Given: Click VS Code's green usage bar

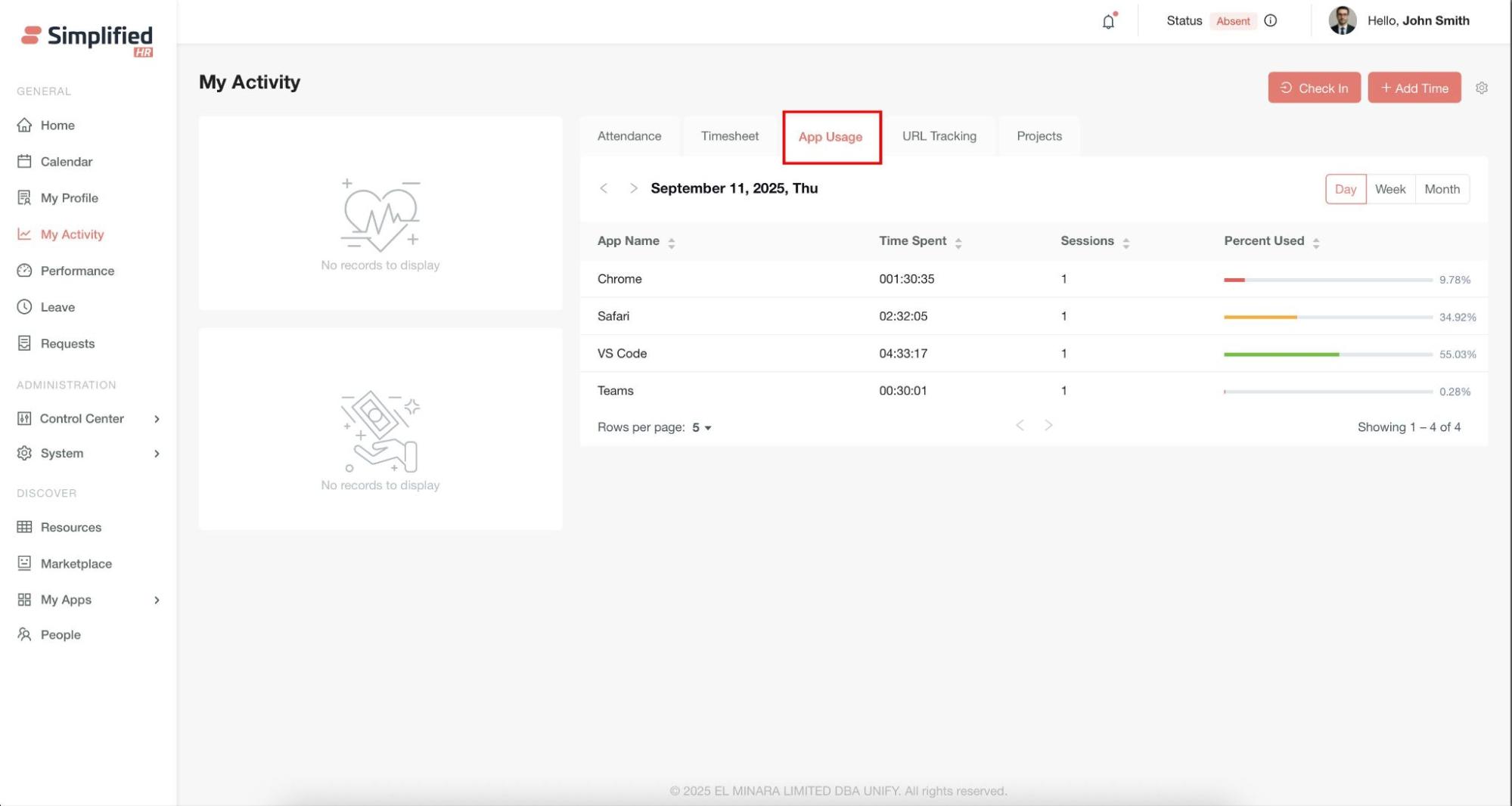Looking at the screenshot, I should tap(1281, 355).
